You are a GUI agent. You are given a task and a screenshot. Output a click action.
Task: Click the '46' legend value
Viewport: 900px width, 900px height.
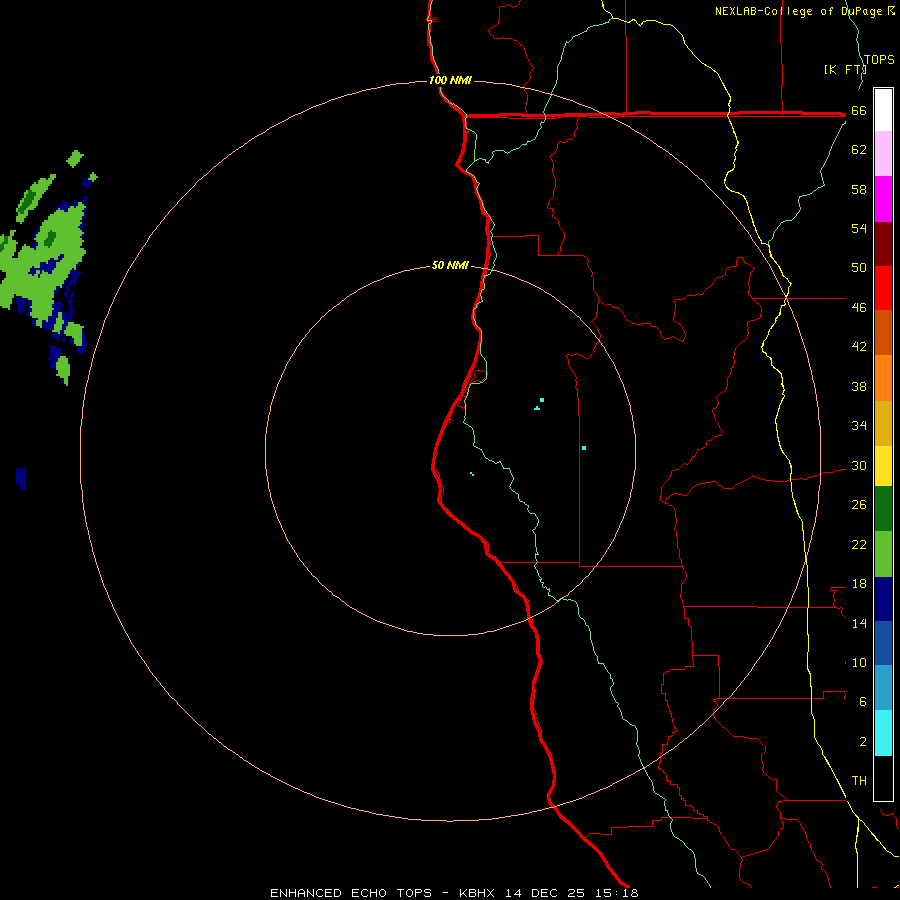coord(859,307)
